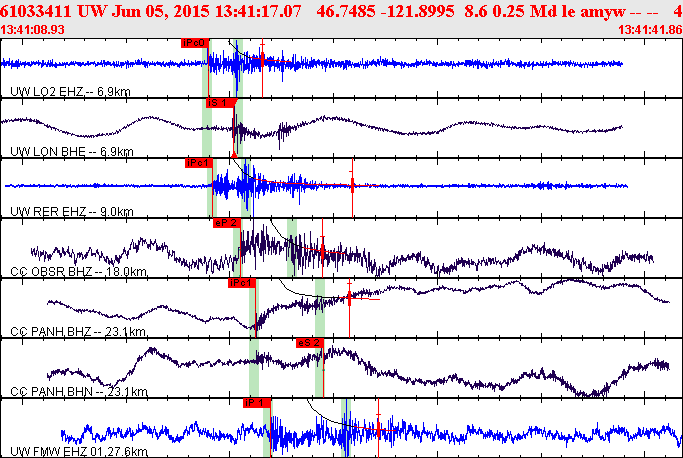The height and width of the screenshot is (458, 683).
Task: Click the origin time 13:41:17.07 in header
Action: click(x=258, y=11)
